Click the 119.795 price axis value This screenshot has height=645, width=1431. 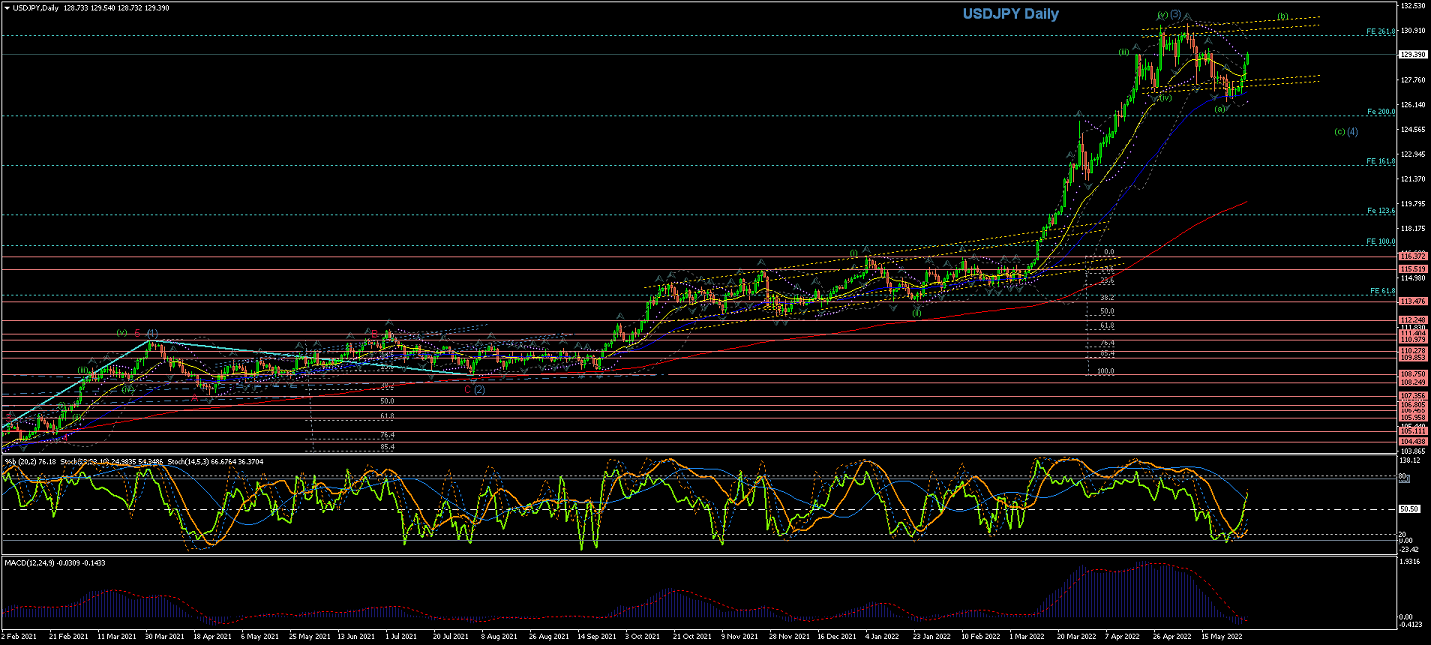pyautogui.click(x=1413, y=203)
